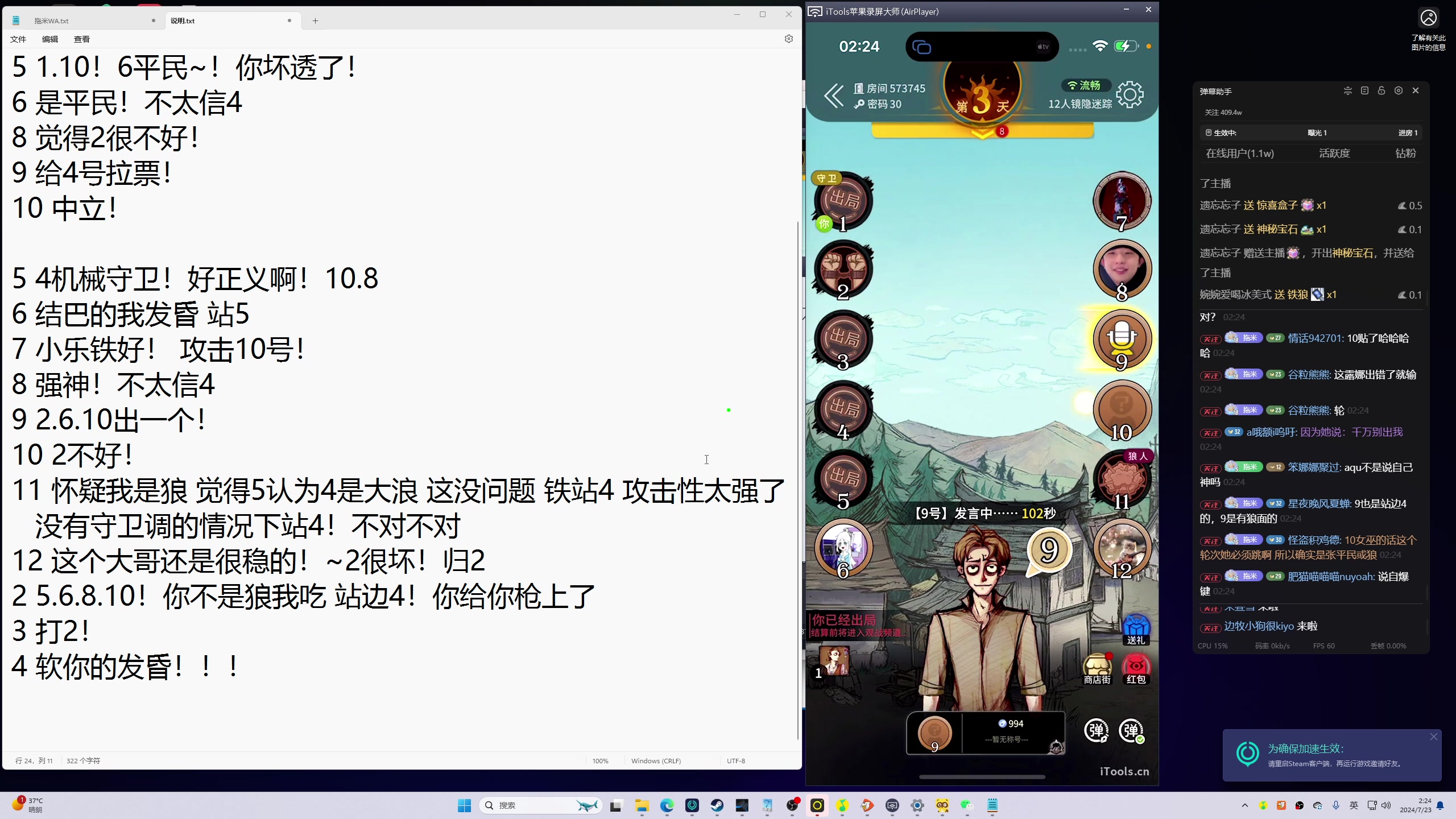The width and height of the screenshot is (1456, 819).
Task: Click username 肥猫喵喵喵nuyoah in chat
Action: 1329,577
